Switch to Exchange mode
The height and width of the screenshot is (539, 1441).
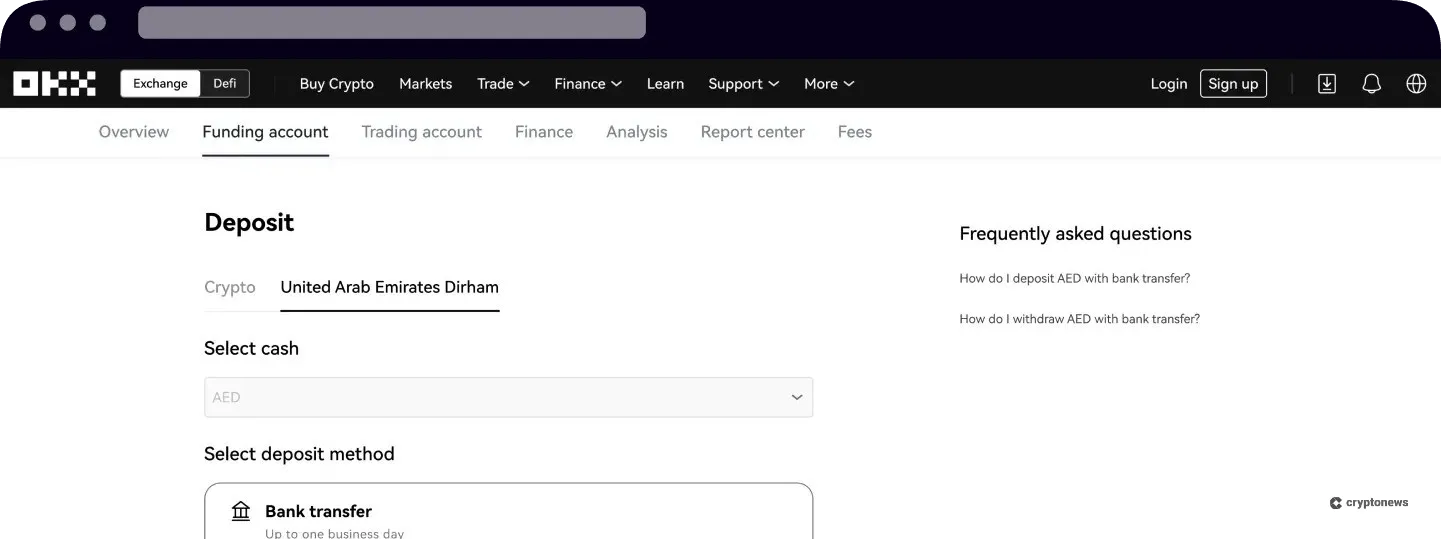click(160, 84)
